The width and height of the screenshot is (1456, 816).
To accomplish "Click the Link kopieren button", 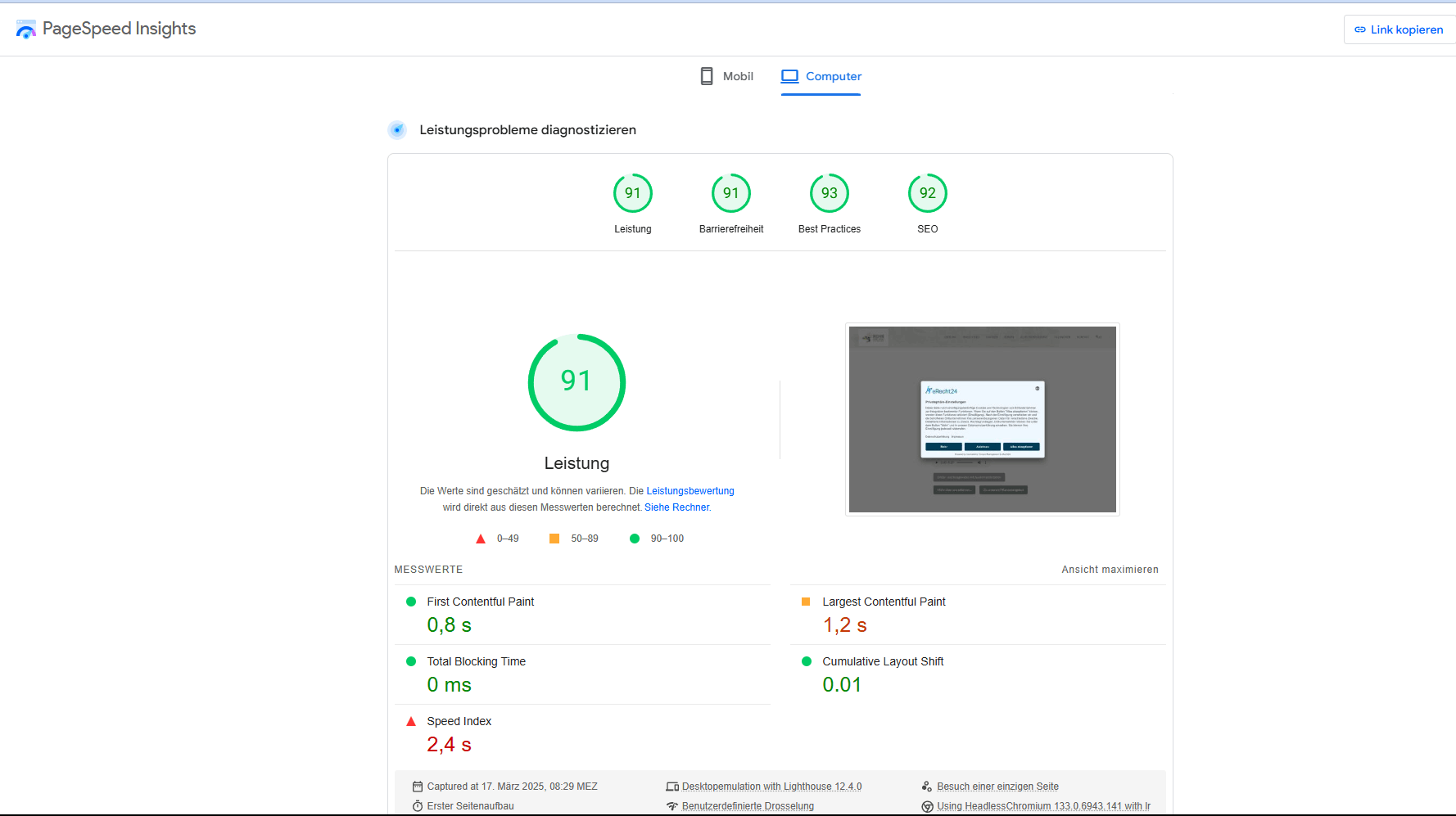I will point(1399,29).
